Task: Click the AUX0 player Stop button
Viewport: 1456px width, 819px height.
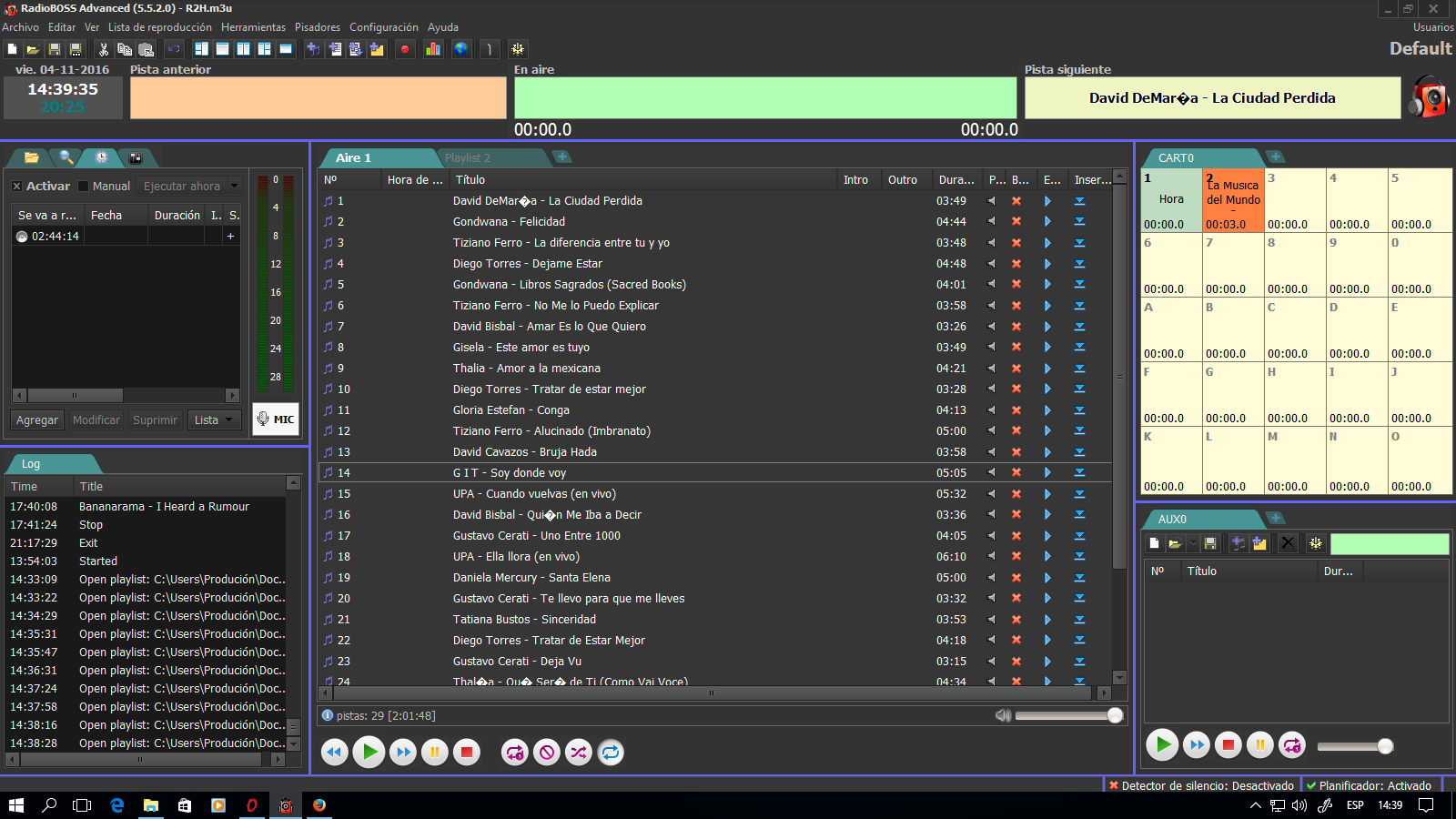Action: [x=1228, y=745]
